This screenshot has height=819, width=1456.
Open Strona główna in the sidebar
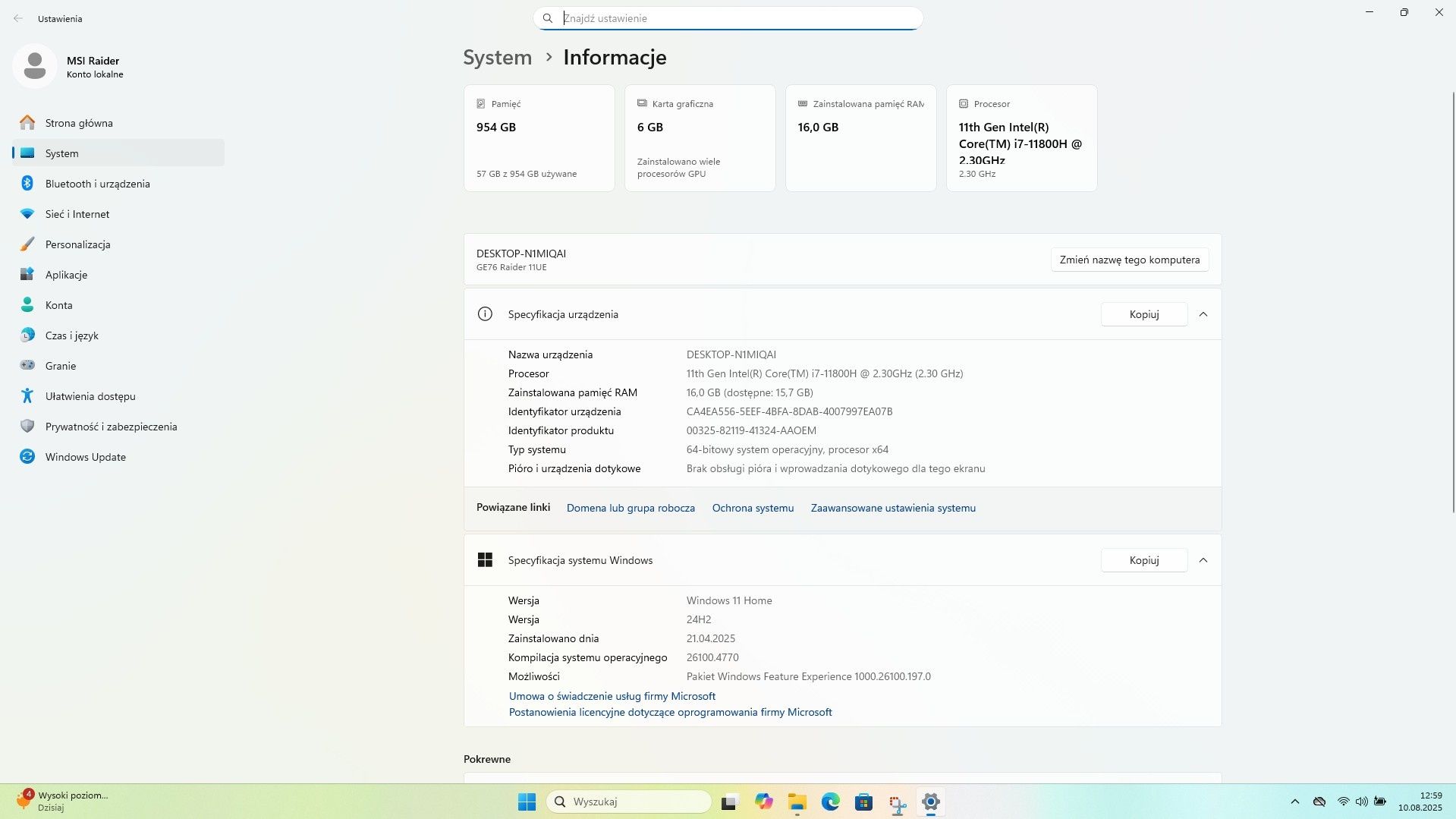tap(118, 123)
